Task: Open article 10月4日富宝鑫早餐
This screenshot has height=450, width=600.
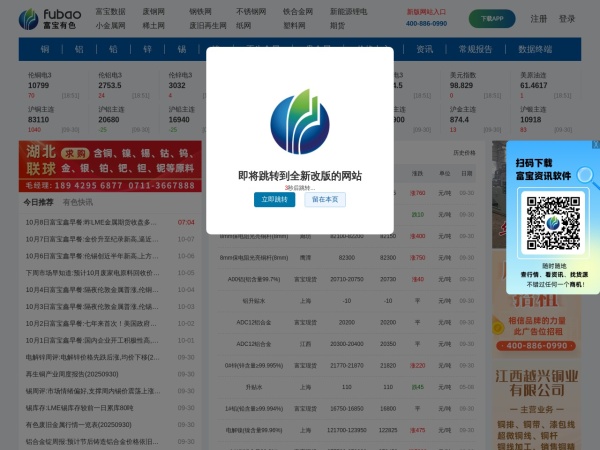Action: [x=92, y=290]
